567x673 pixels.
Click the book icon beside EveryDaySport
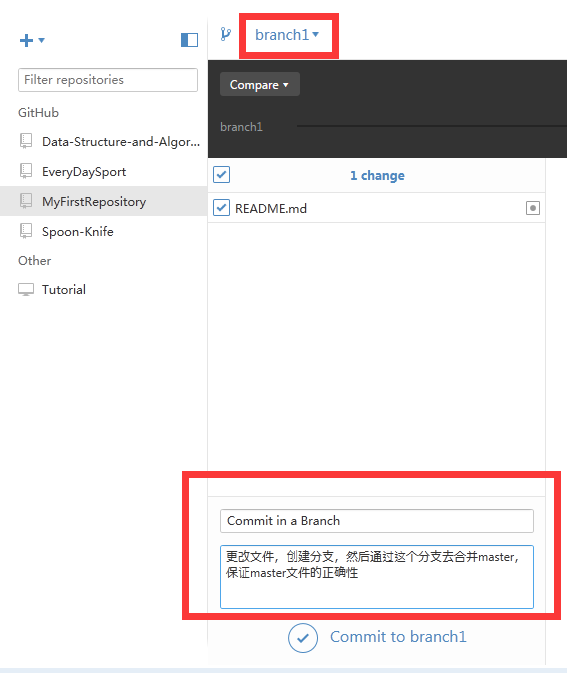[26, 171]
